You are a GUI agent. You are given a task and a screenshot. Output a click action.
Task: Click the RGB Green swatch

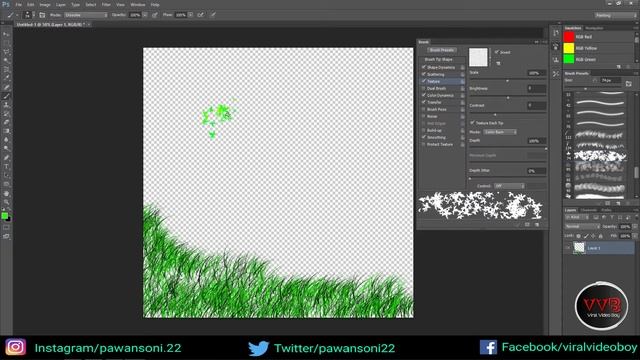click(569, 59)
